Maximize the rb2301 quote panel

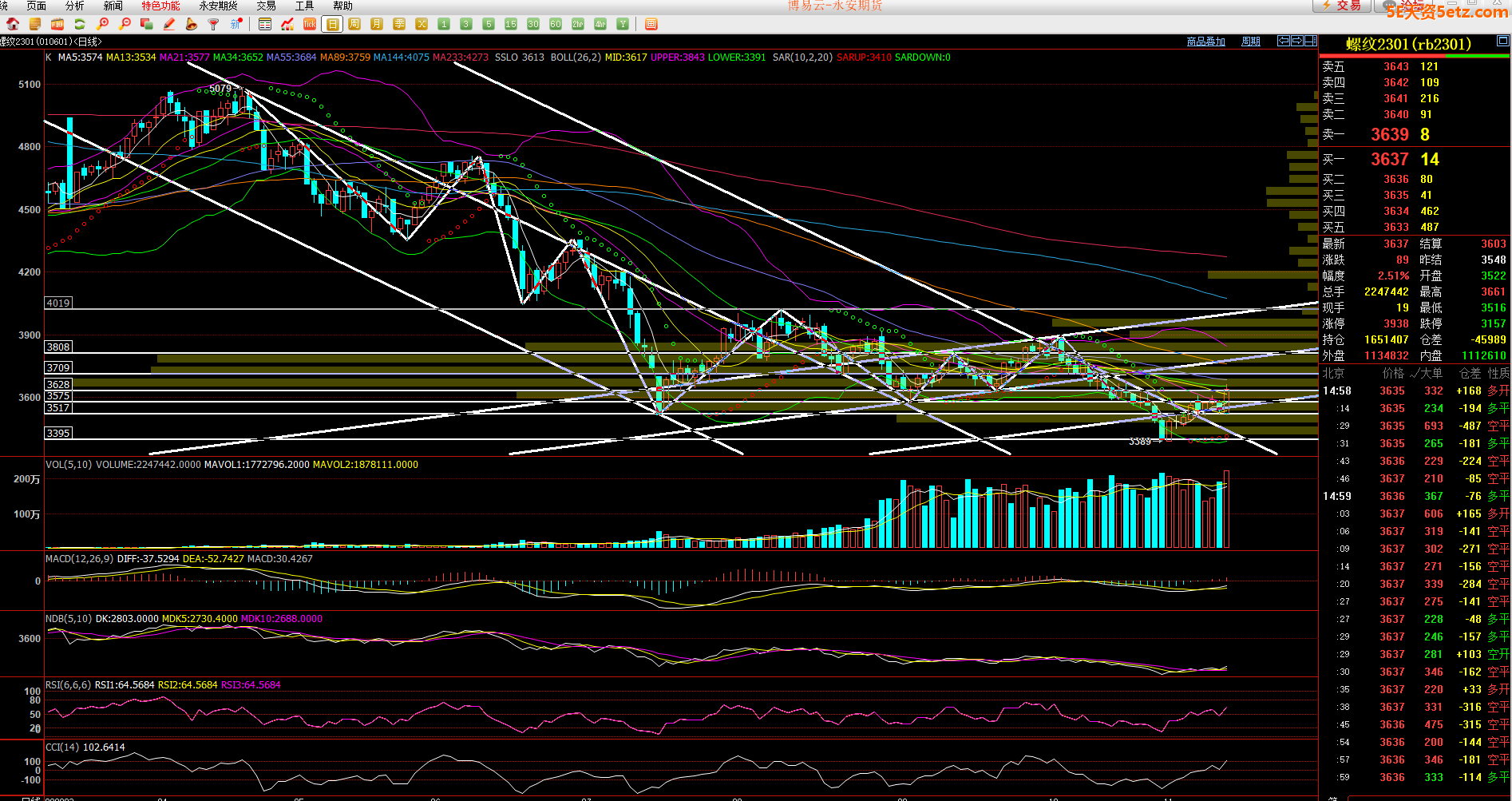[1503, 41]
